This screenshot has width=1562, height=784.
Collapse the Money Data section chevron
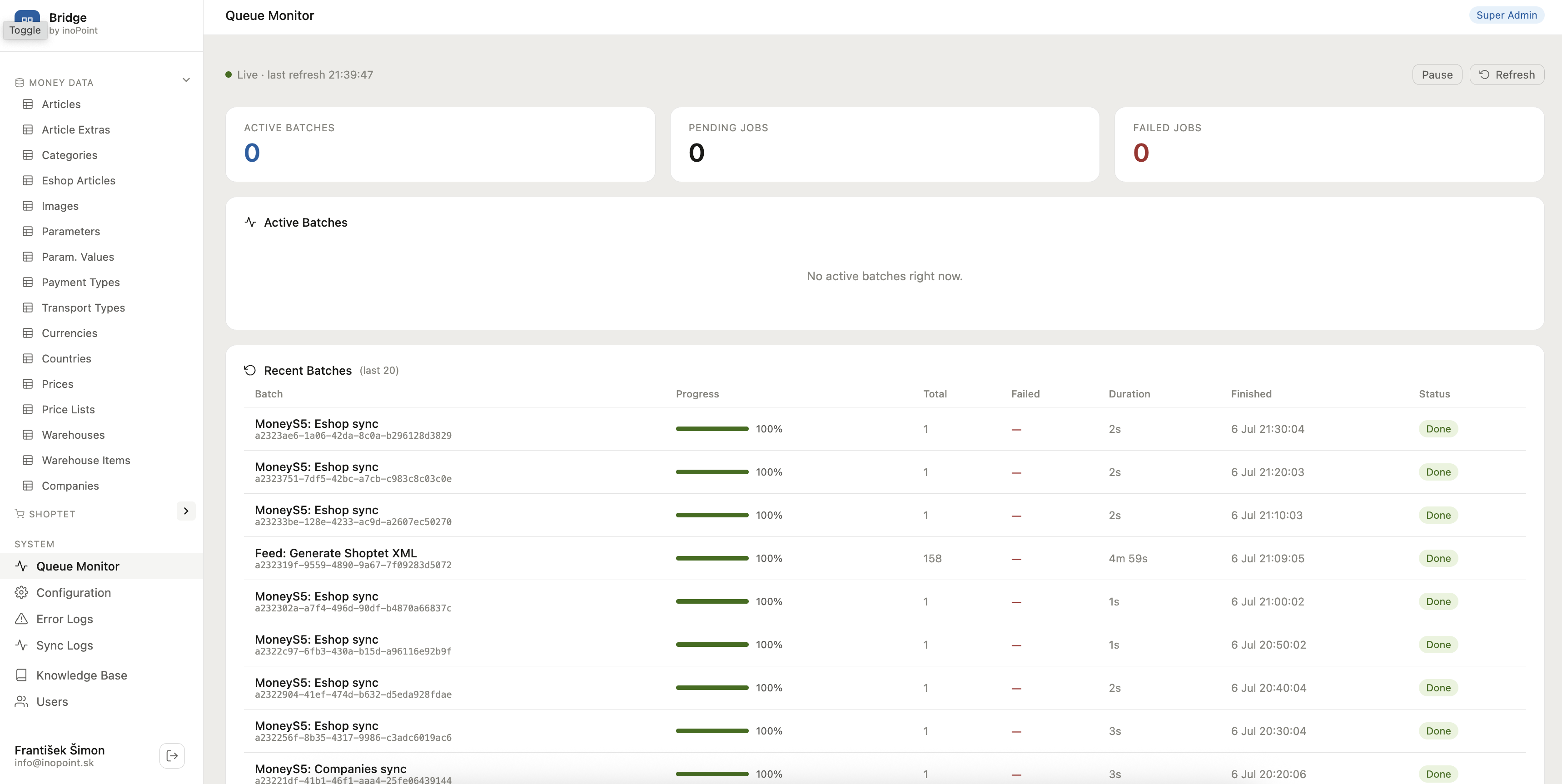[x=186, y=80]
